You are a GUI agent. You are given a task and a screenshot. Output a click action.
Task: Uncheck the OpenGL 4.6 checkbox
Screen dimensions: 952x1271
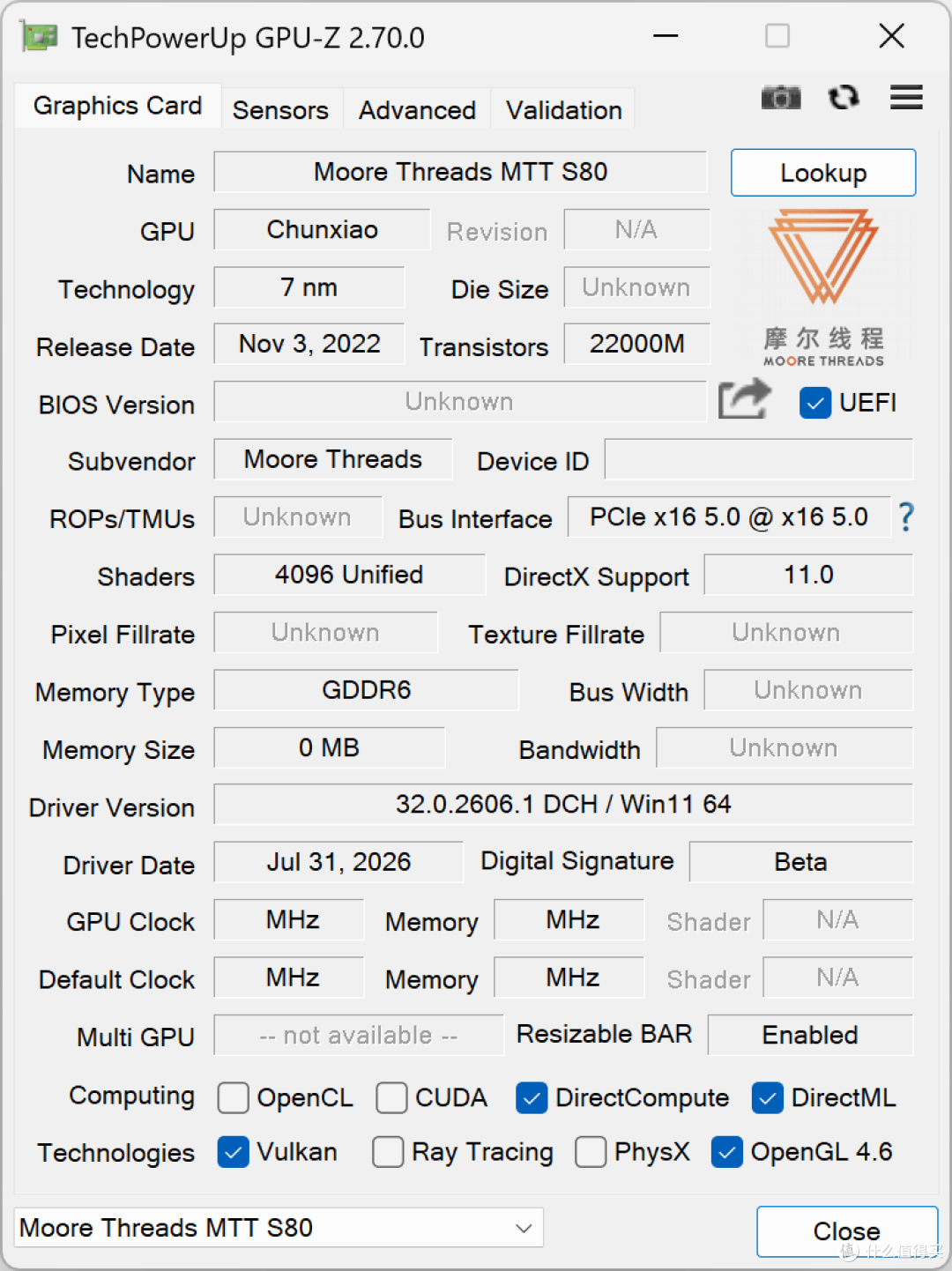click(727, 1151)
